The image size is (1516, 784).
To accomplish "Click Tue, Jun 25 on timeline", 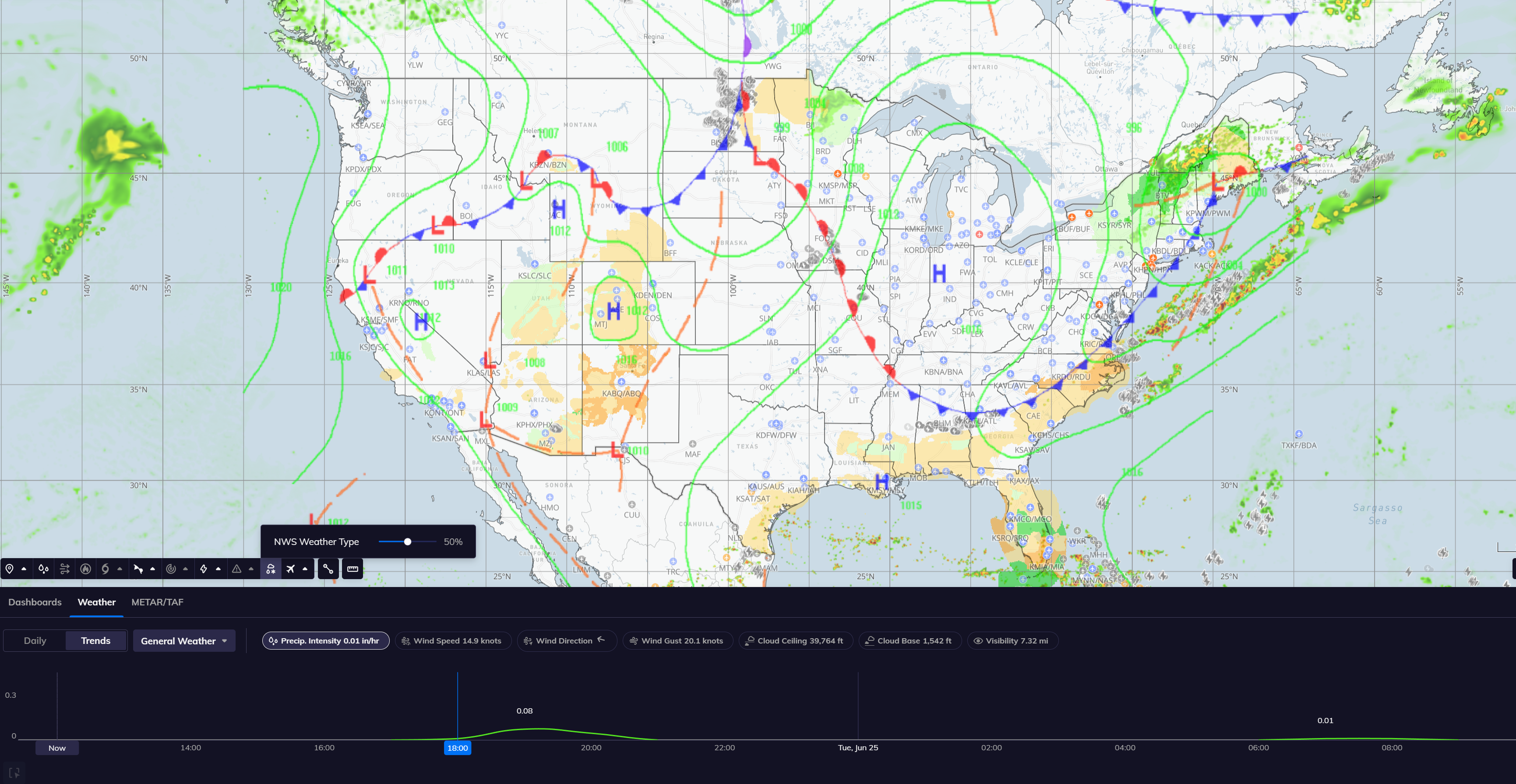I will click(858, 748).
